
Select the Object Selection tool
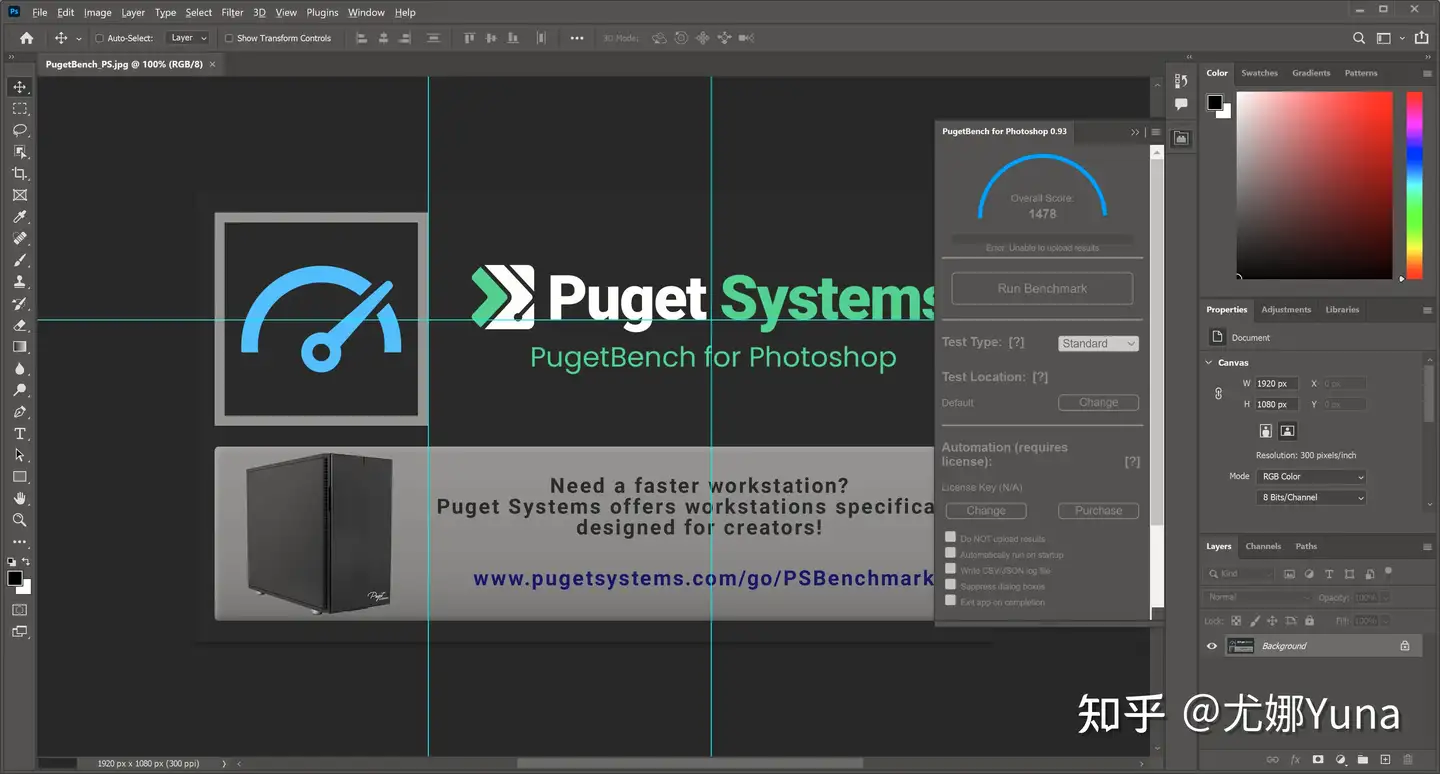[x=19, y=152]
